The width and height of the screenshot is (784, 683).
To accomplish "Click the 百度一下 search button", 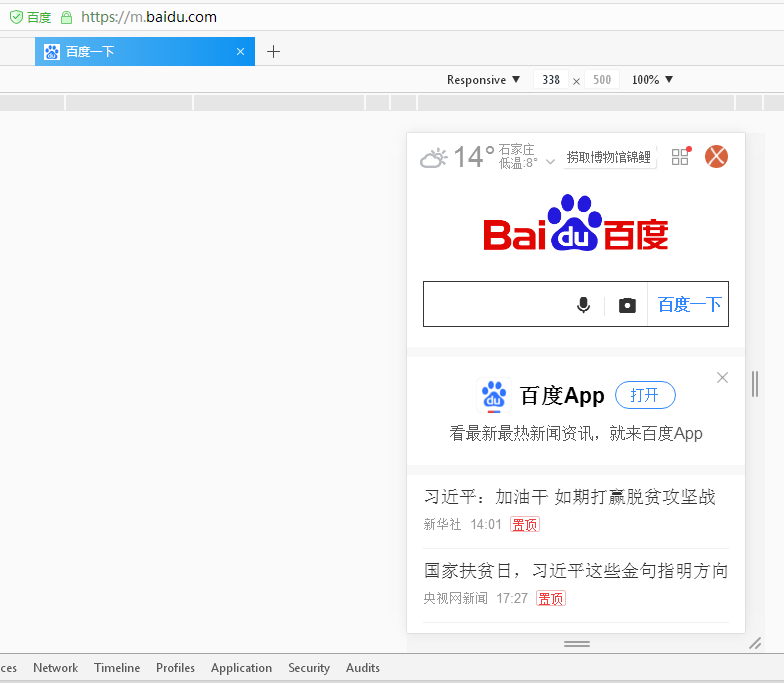I will tap(688, 304).
